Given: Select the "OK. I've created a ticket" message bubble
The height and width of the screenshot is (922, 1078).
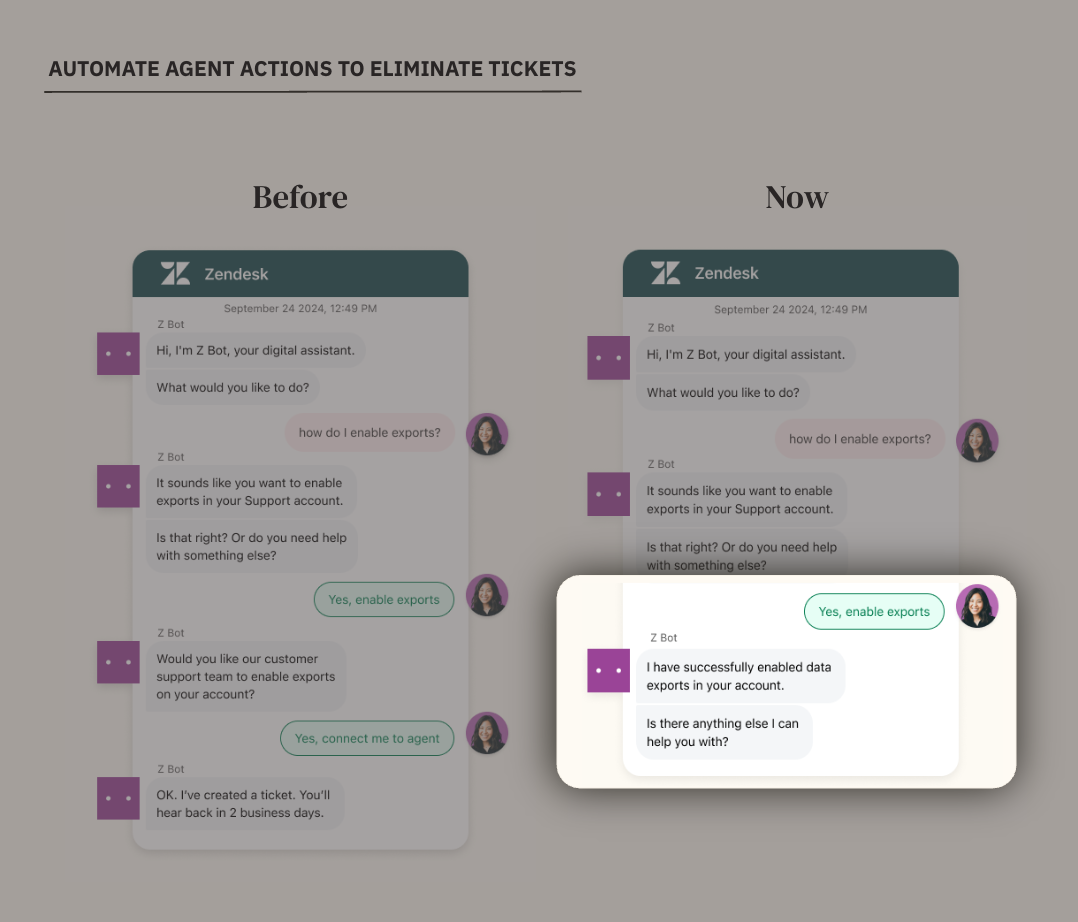Looking at the screenshot, I should 244,804.
